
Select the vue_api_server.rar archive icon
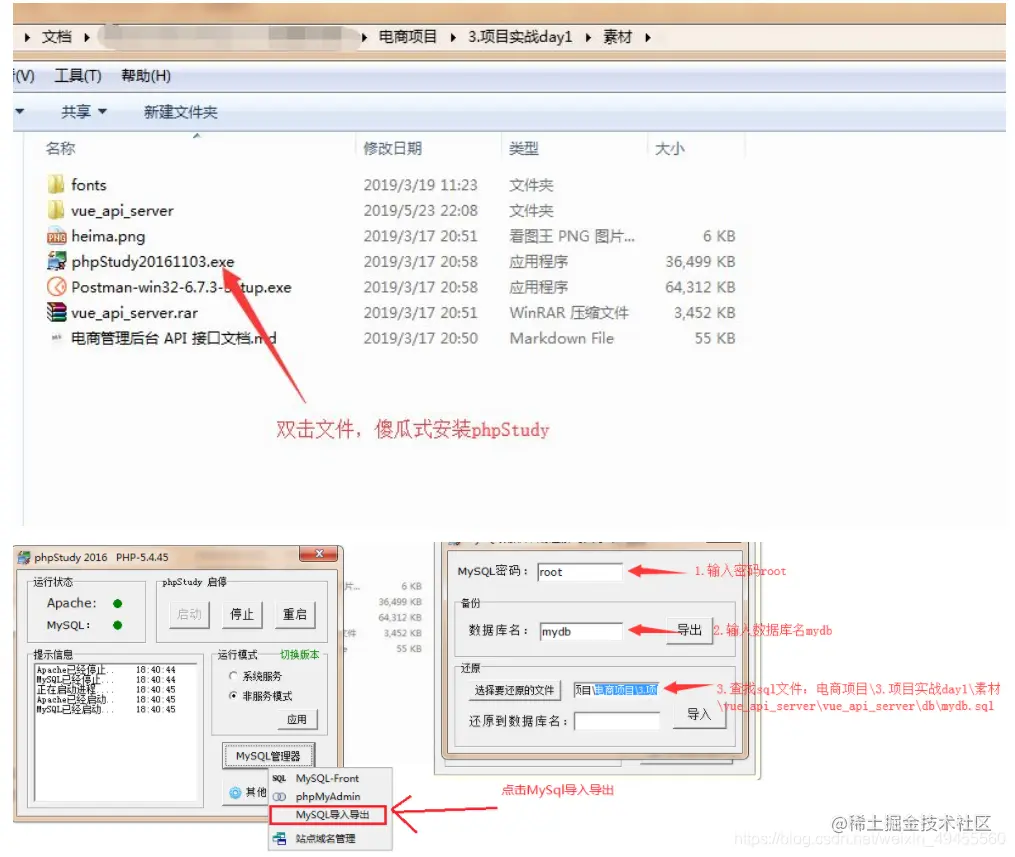click(x=56, y=313)
